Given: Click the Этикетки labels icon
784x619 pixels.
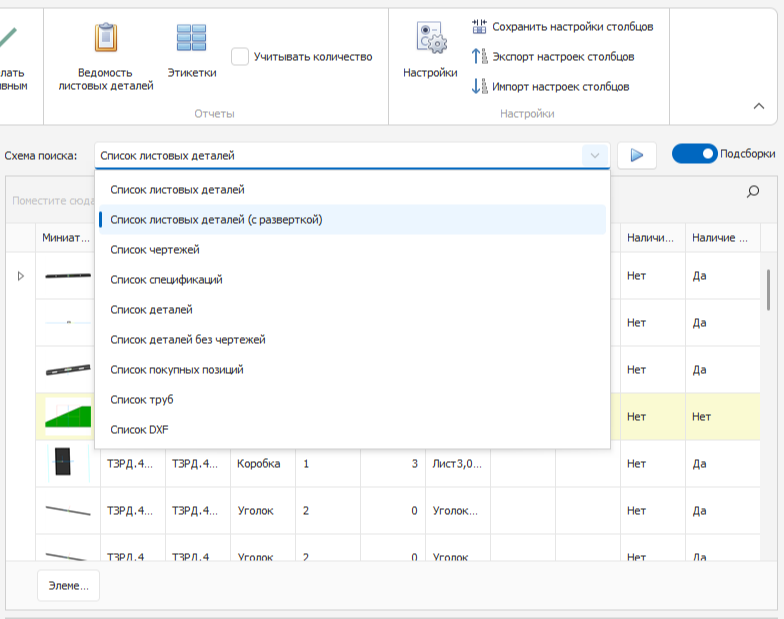Looking at the screenshot, I should 191,38.
